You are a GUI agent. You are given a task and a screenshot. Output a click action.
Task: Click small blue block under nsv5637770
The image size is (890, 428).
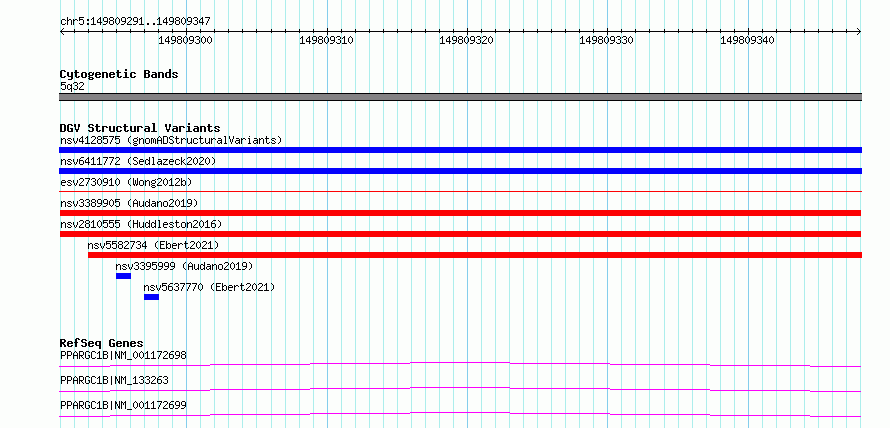coord(152,297)
